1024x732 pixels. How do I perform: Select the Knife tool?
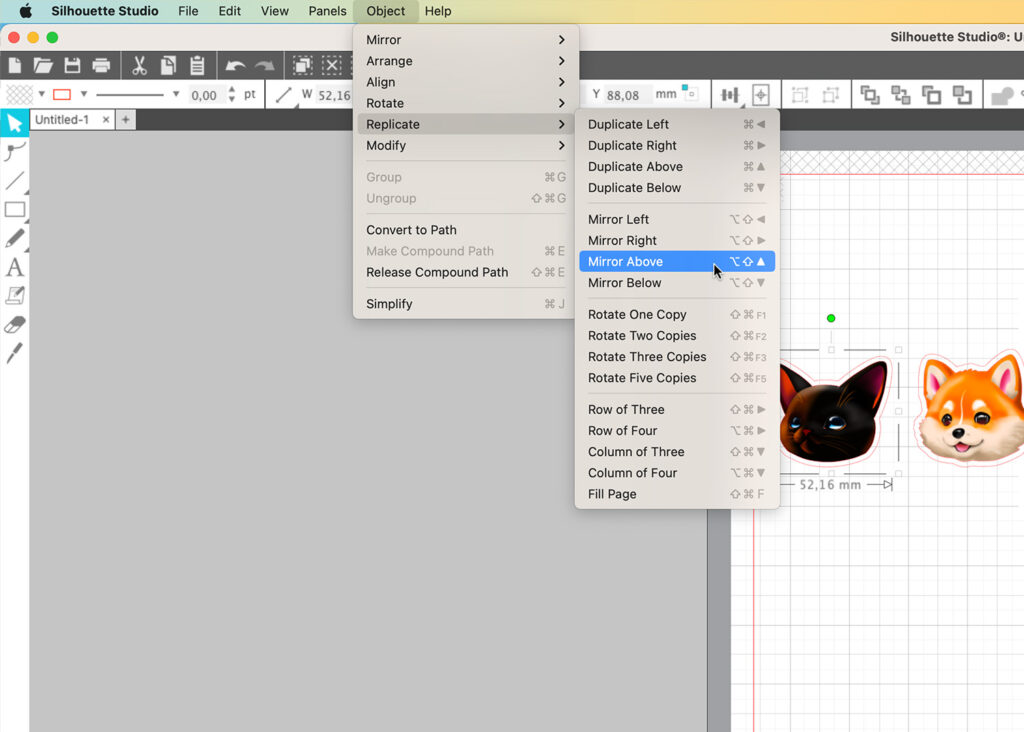[x=14, y=353]
